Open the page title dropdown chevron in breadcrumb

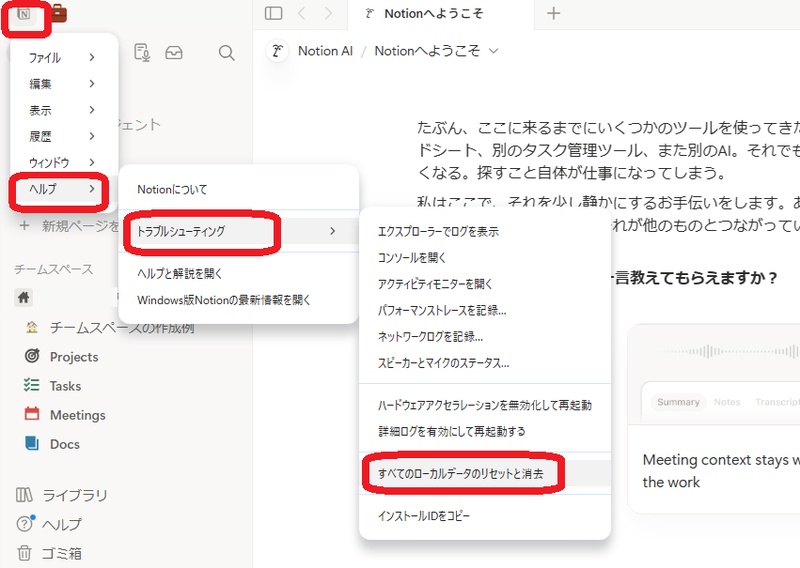493,51
